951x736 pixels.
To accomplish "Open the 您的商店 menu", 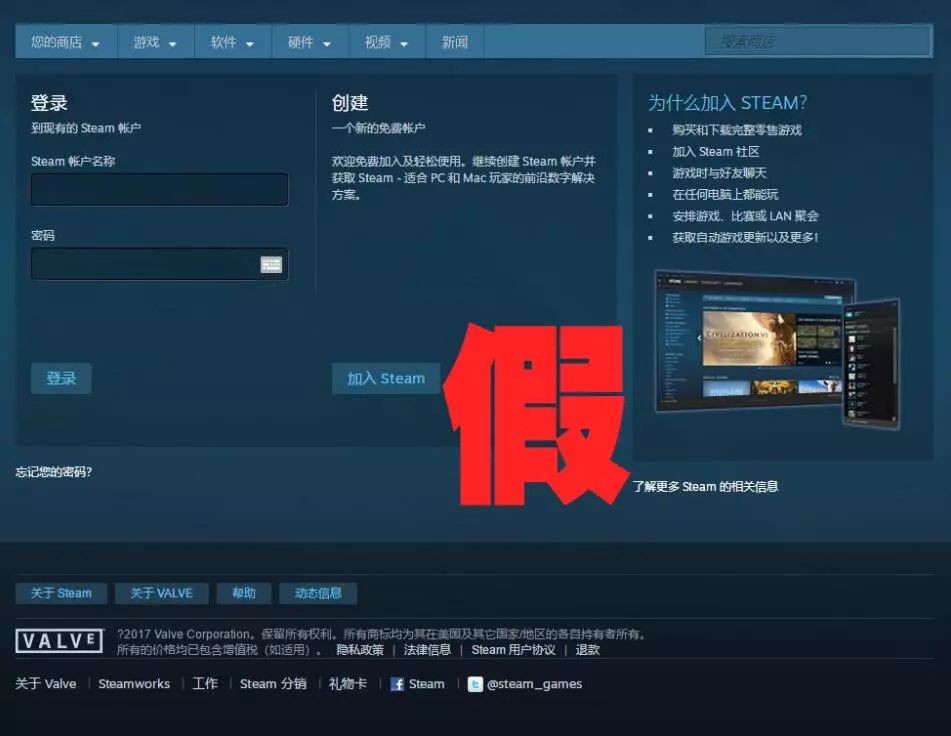I will (x=66, y=42).
